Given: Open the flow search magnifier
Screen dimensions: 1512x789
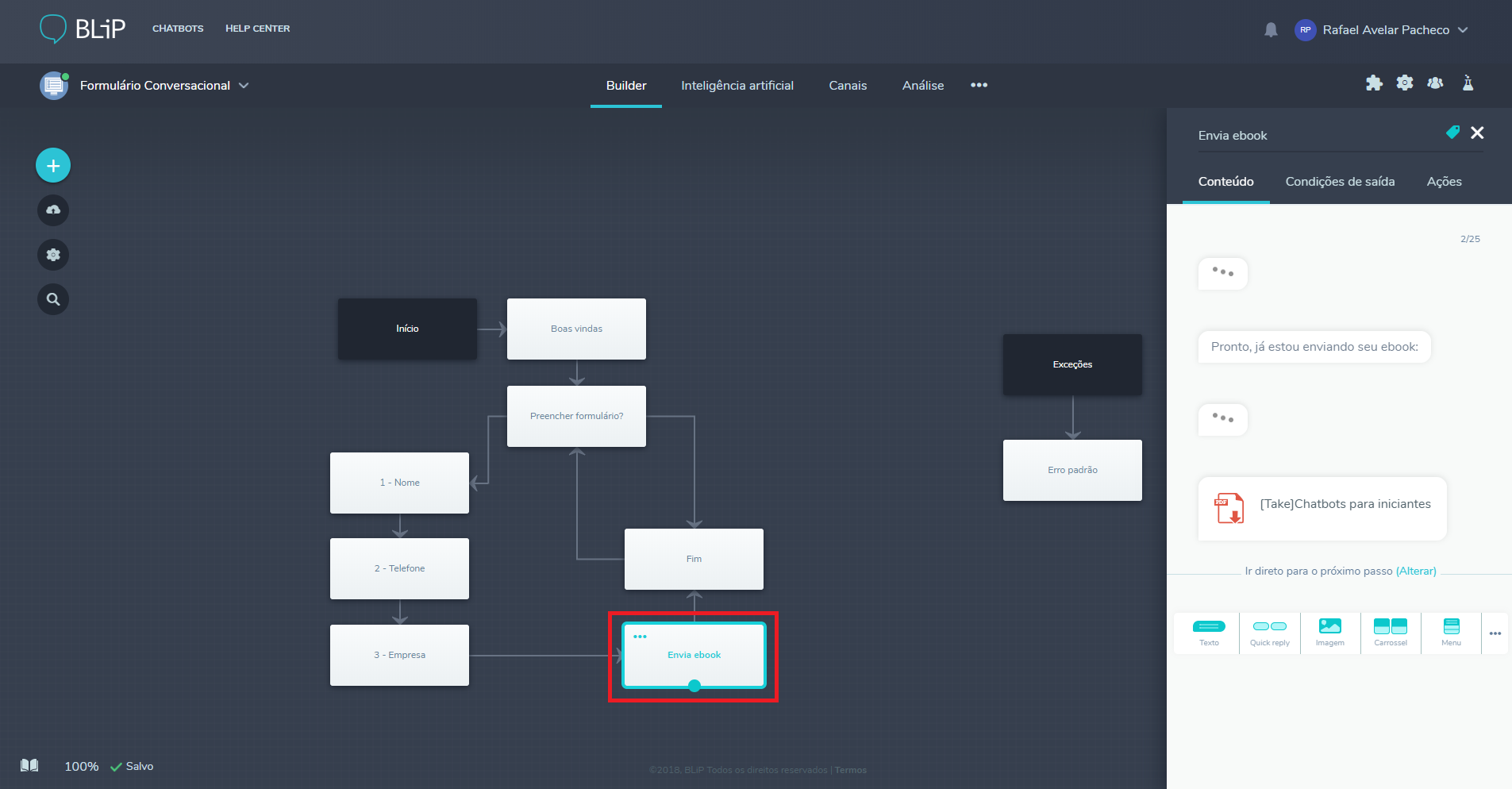Looking at the screenshot, I should click(x=53, y=299).
